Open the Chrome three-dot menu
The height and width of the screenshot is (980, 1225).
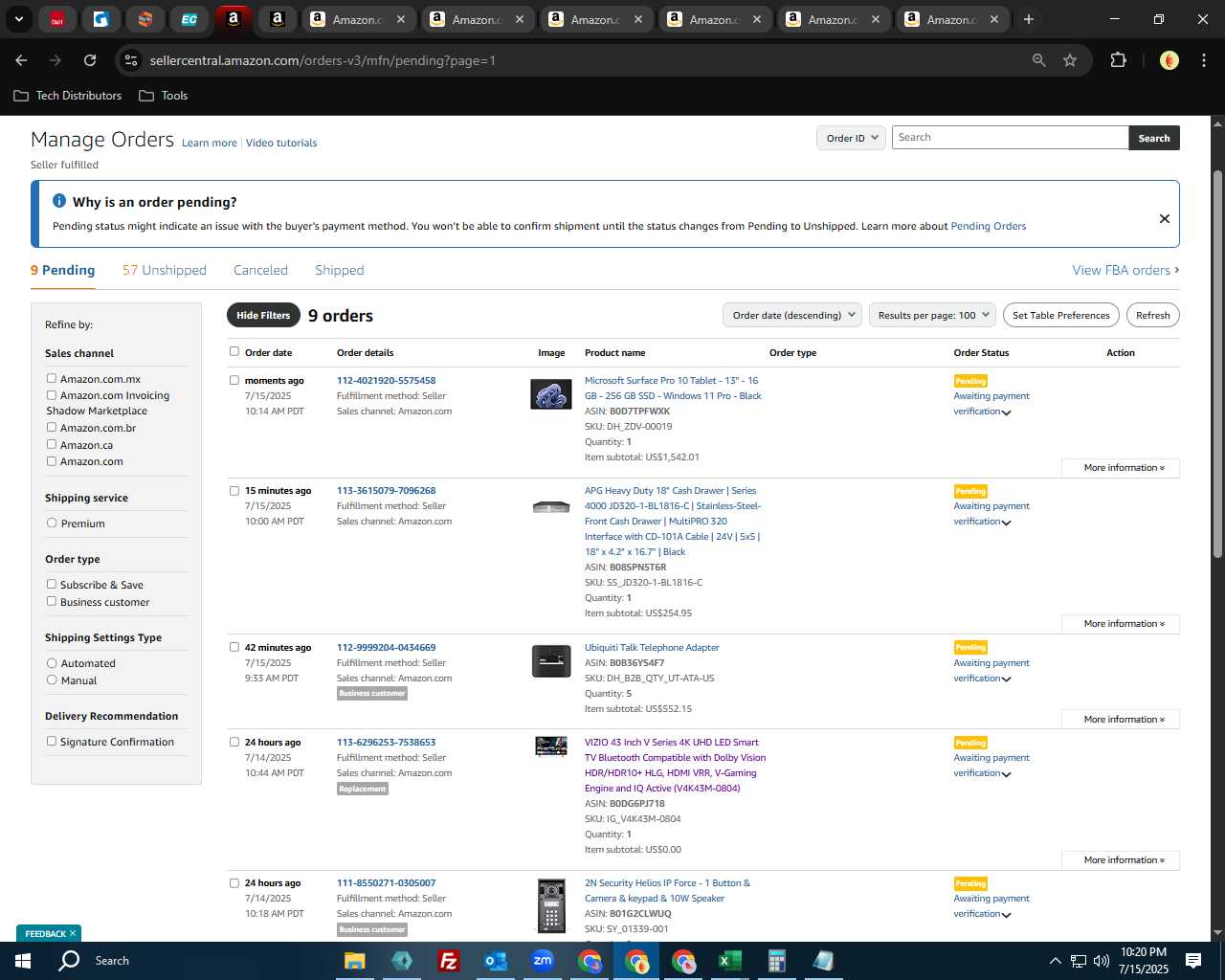tap(1203, 60)
